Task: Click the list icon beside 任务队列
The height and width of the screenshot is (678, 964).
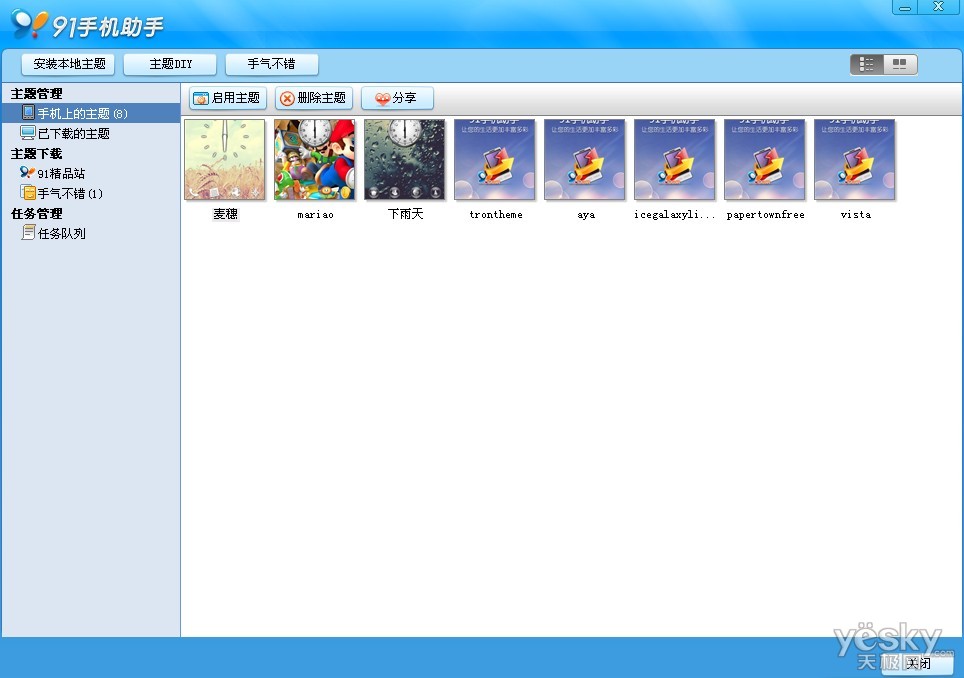Action: pos(28,233)
